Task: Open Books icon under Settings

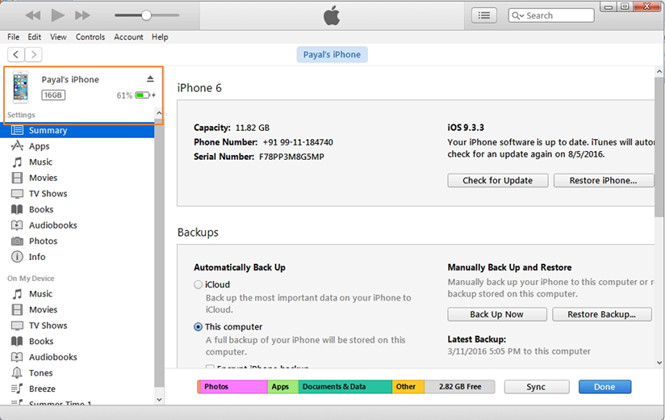Action: (17, 209)
